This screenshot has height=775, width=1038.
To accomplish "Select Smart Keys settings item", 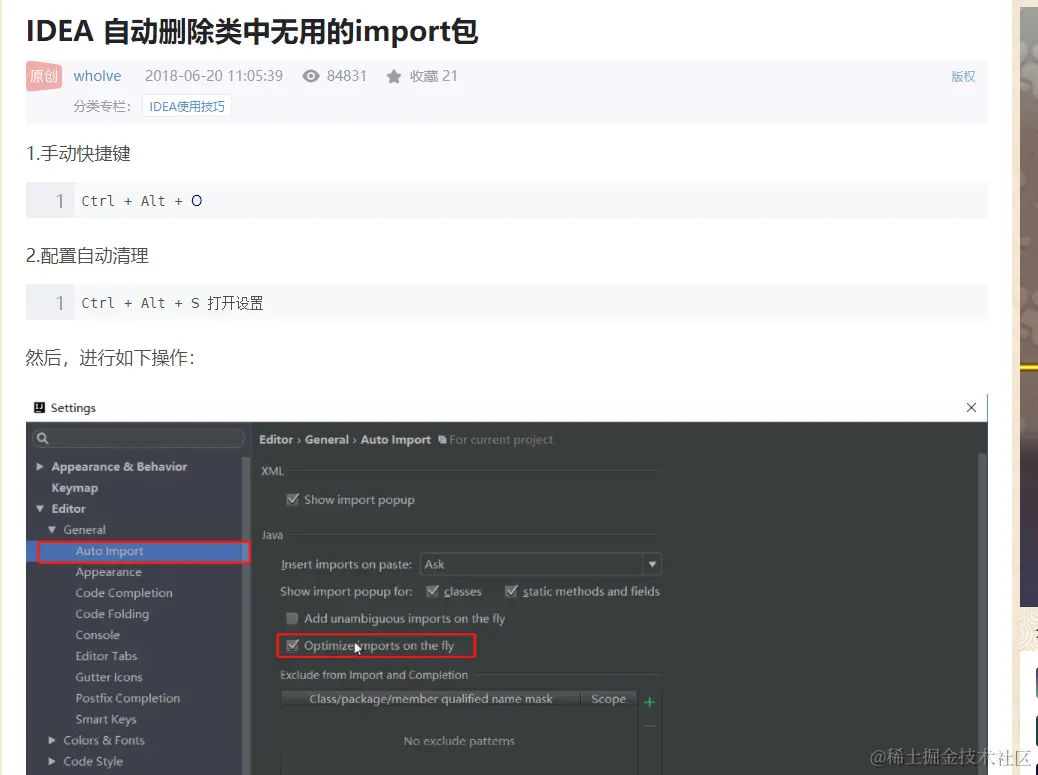I will 106,719.
